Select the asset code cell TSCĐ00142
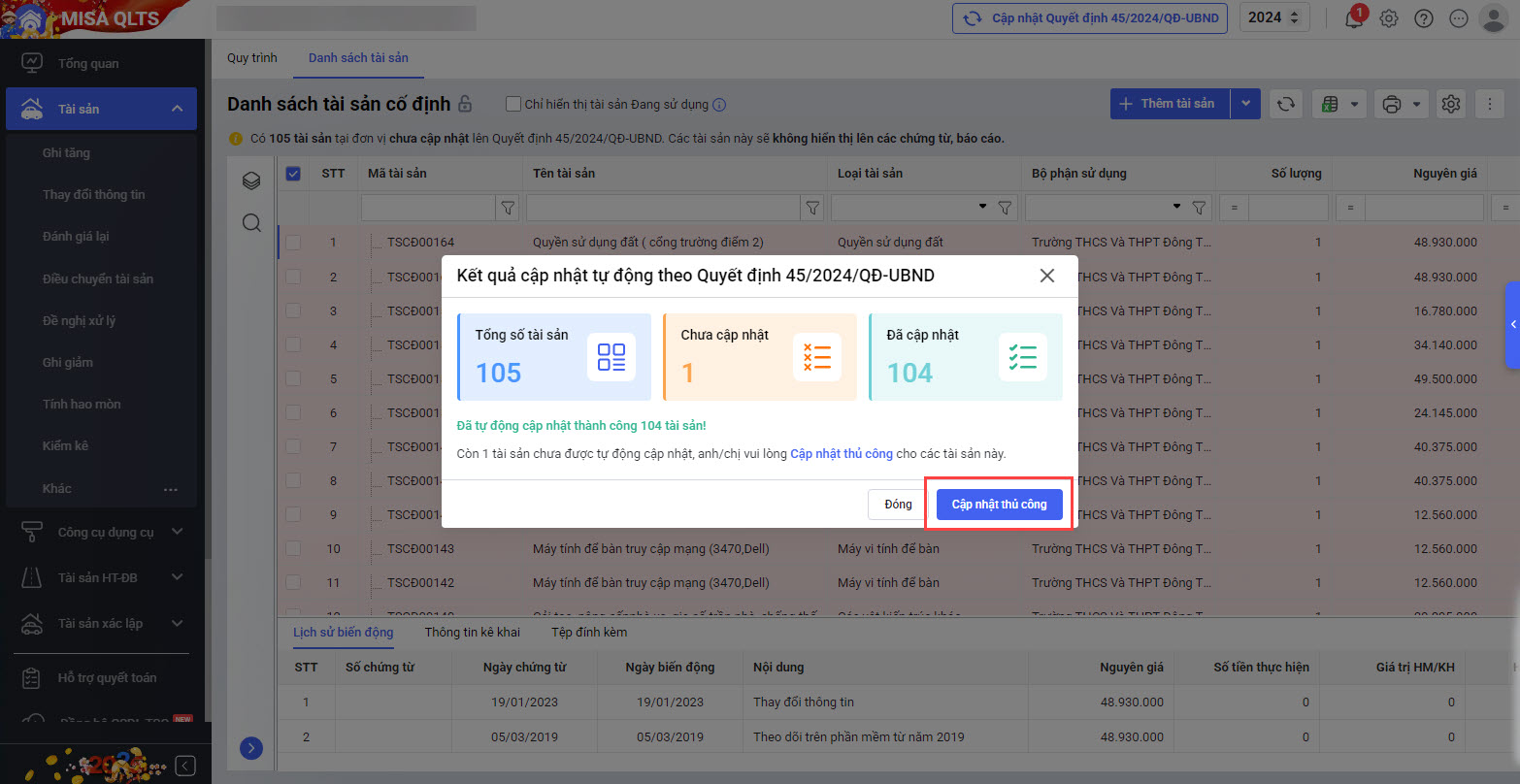 point(420,583)
